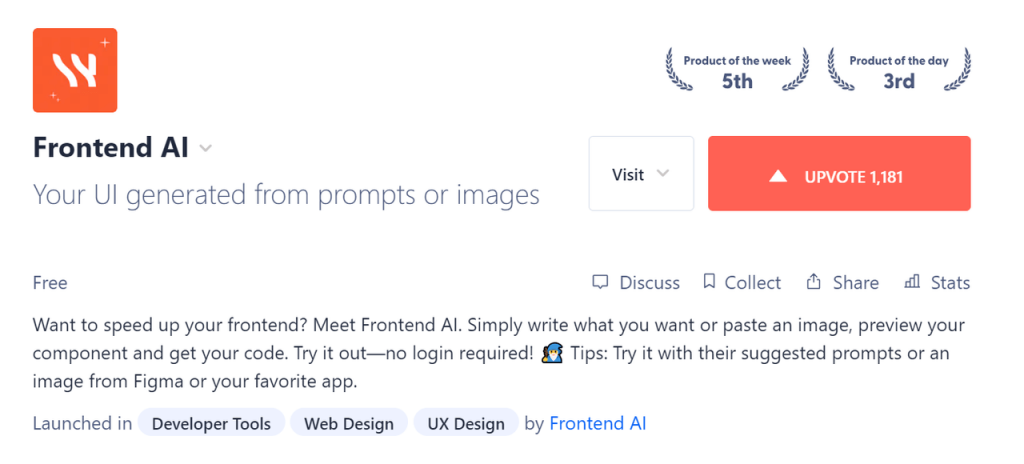Select the Developer Tools tag

pos(211,423)
